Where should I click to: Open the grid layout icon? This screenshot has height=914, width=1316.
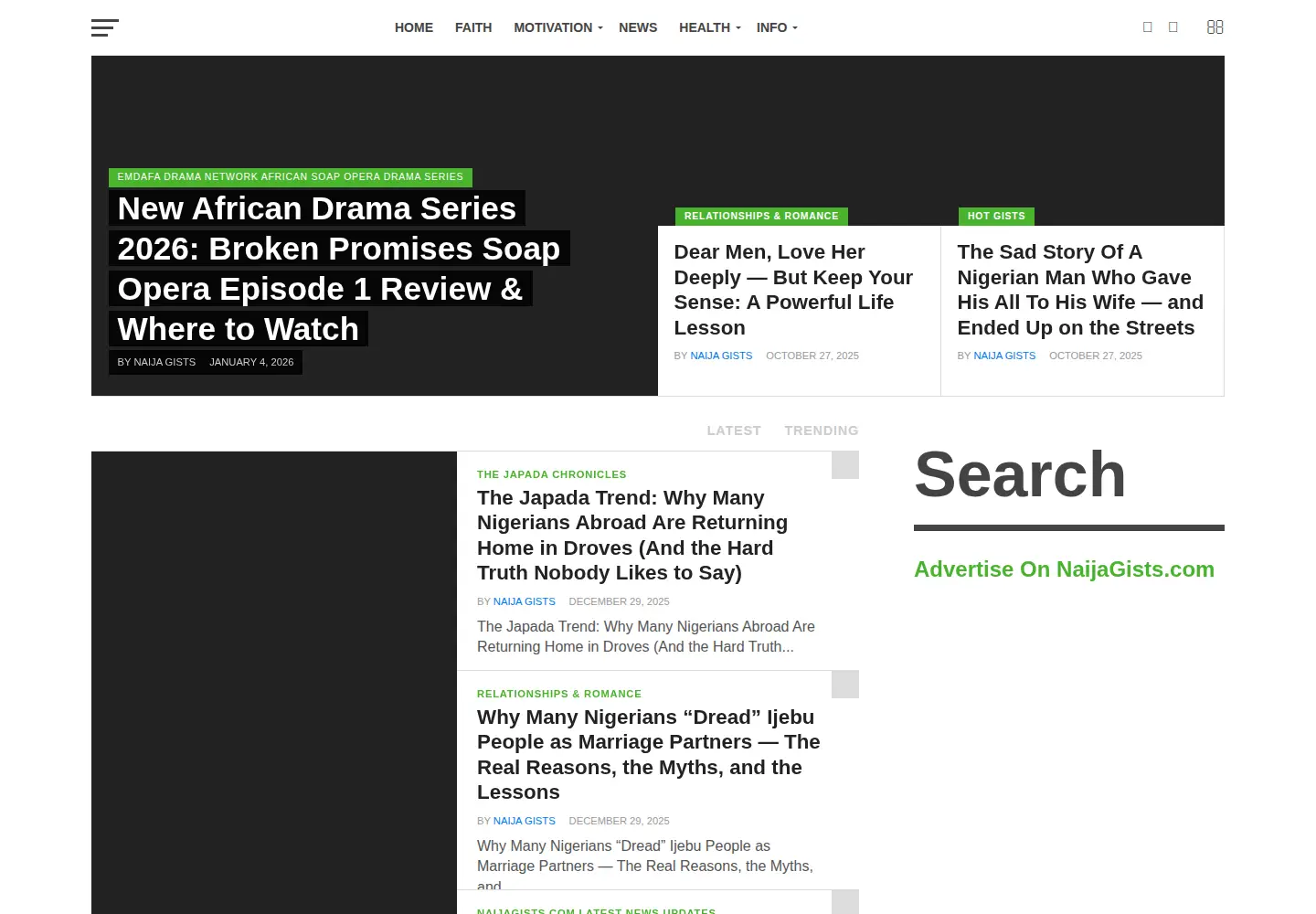1215,27
